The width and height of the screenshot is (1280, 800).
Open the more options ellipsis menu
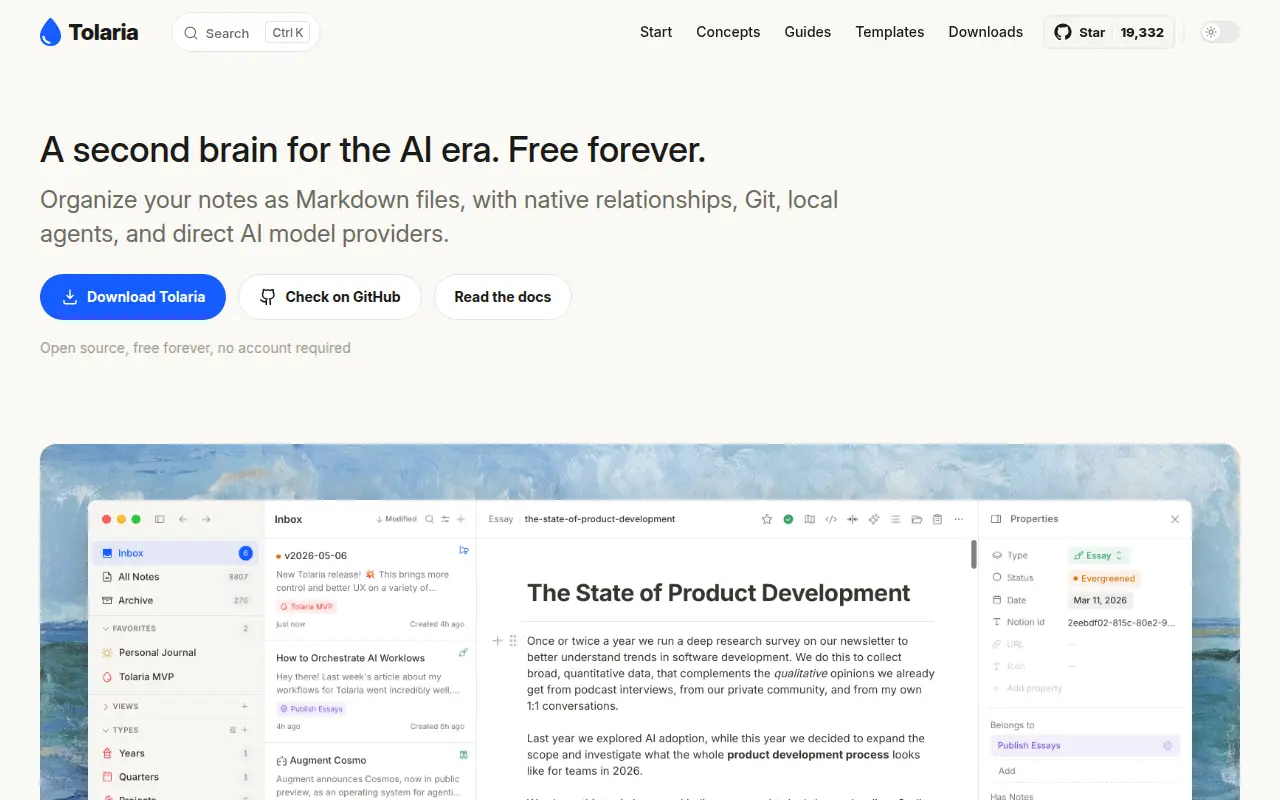959,519
